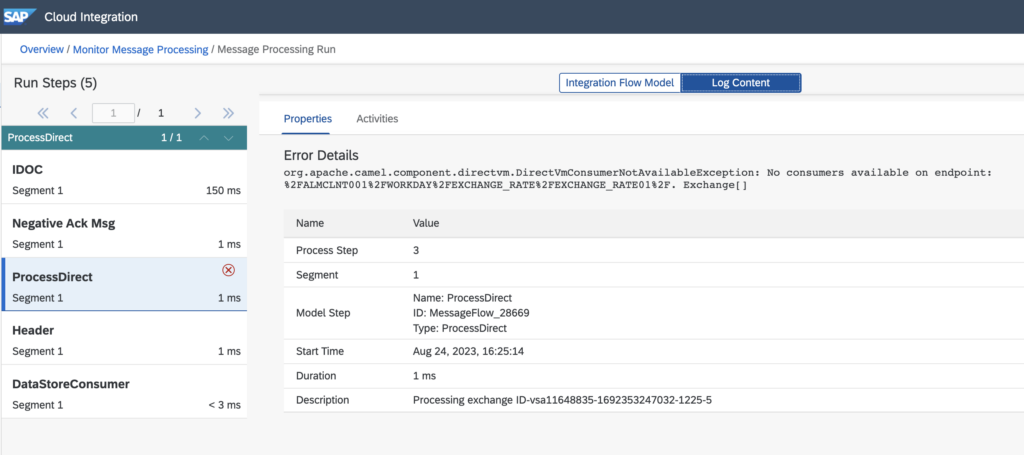Click the Cloud Integration title

coord(91,17)
